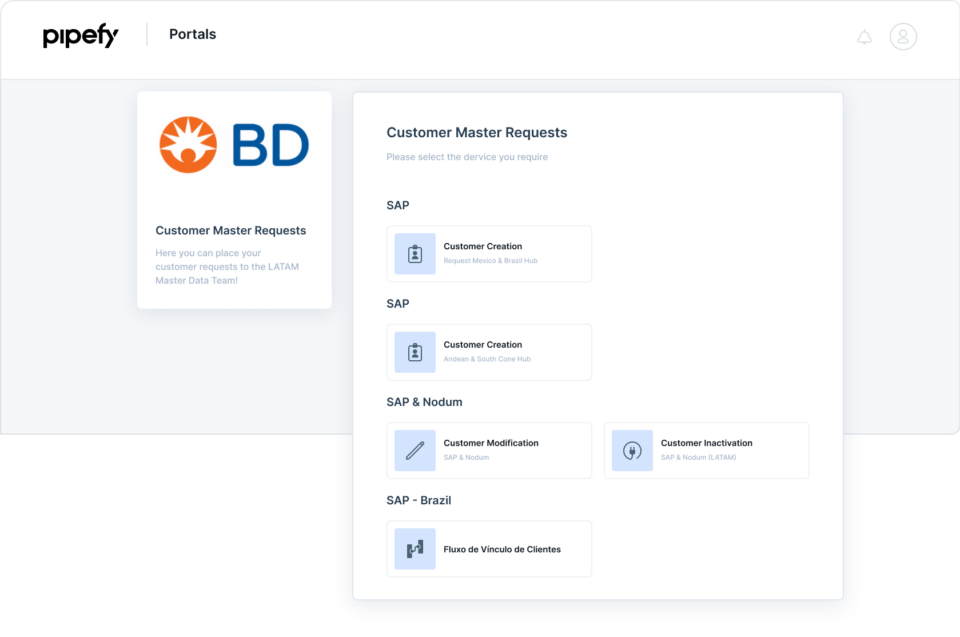The width and height of the screenshot is (960, 637).
Task: Open the Fluxo de Vínculo de Clientes flow
Action: [489, 548]
